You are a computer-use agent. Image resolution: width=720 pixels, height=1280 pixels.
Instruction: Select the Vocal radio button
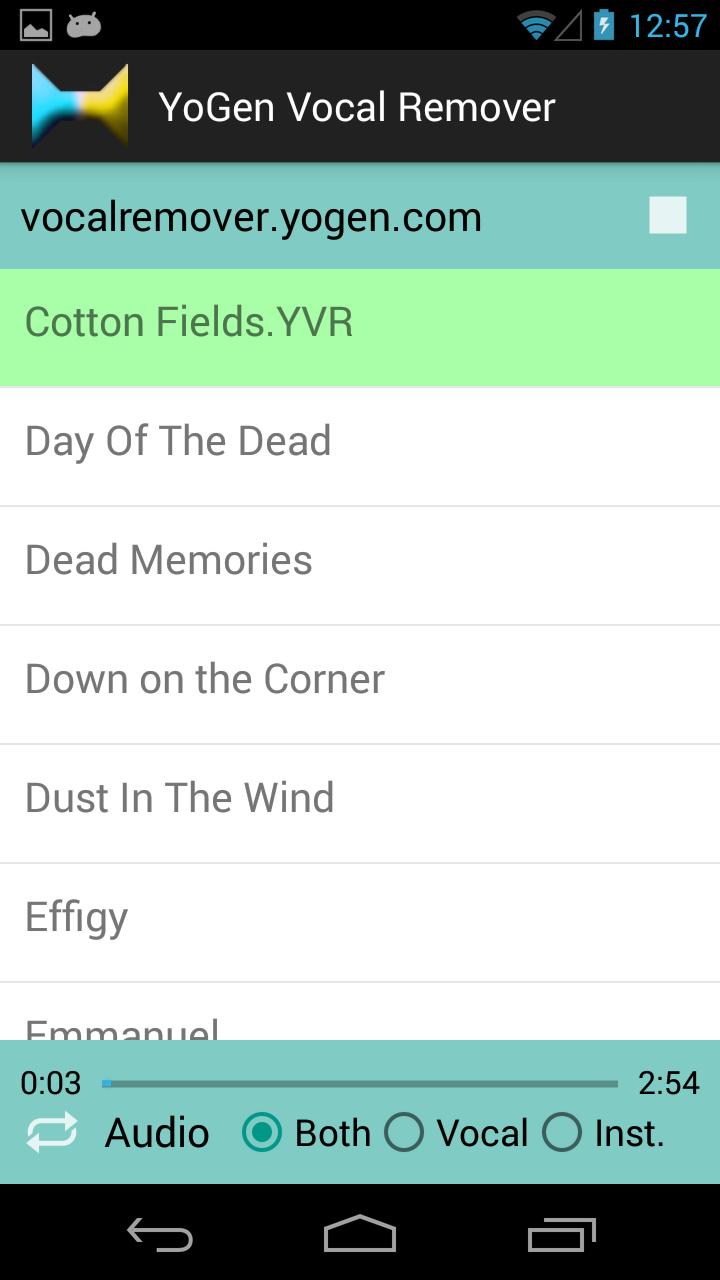pyautogui.click(x=404, y=1133)
